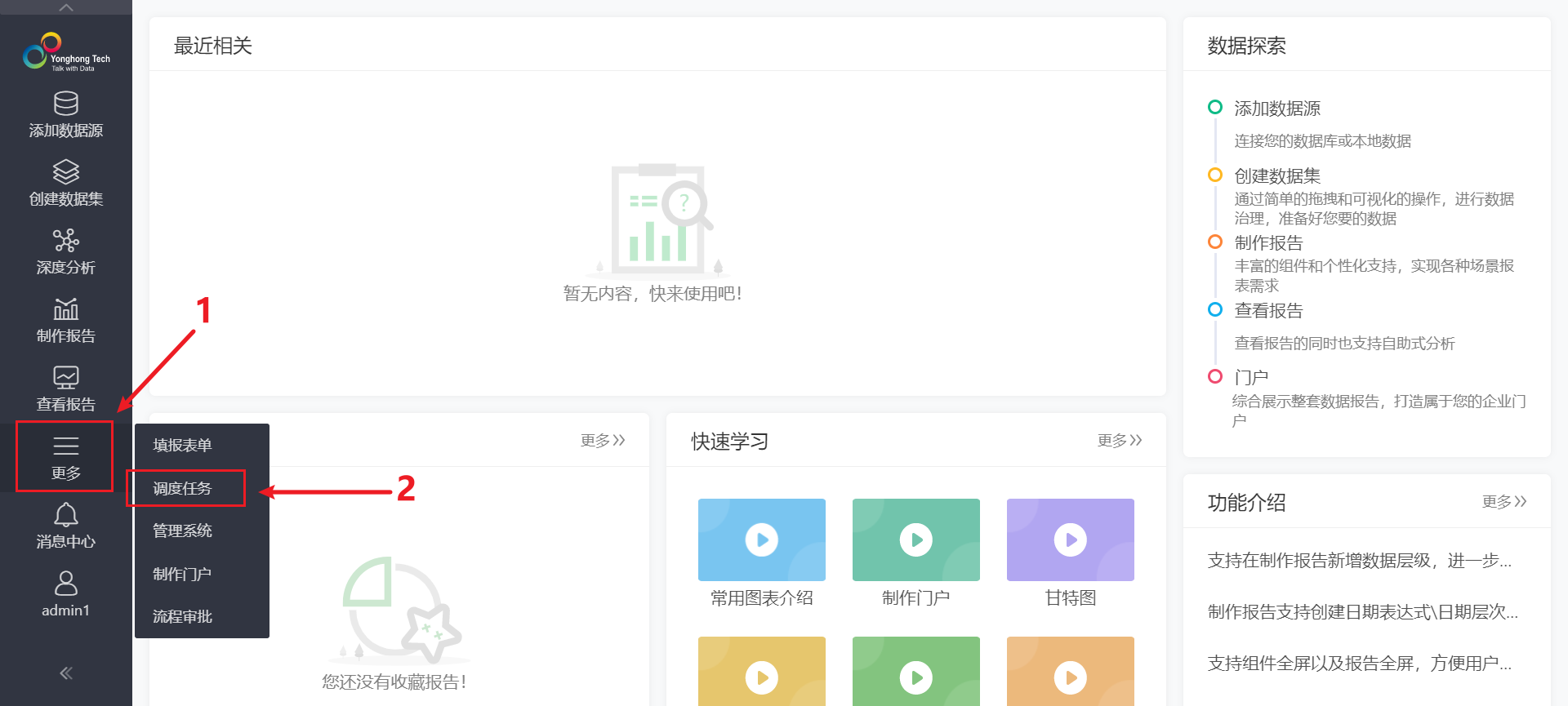
Task: Click the Yonghong Tech logo
Action: (66, 51)
